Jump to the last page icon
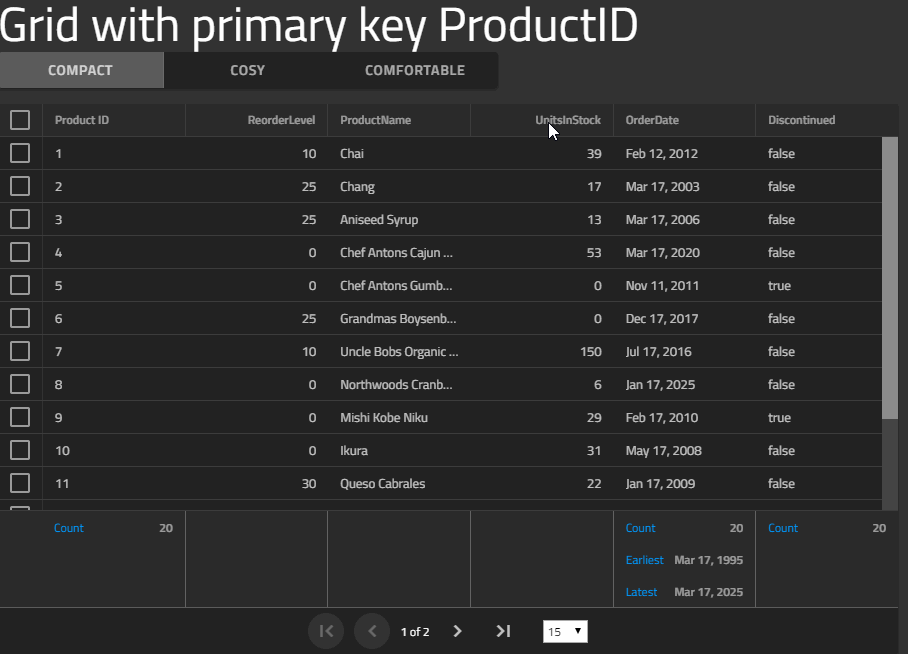Screen dimensions: 908x654 tap(503, 631)
